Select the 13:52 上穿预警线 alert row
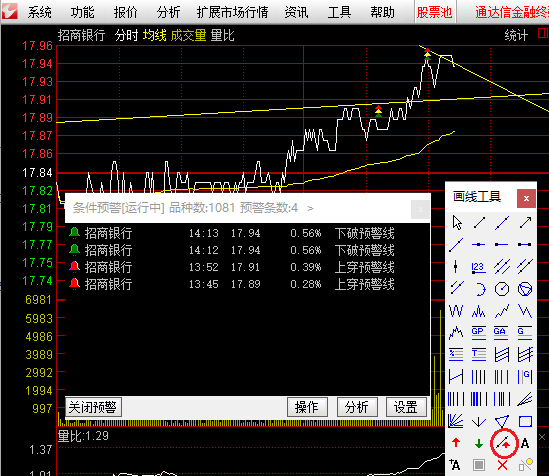Image resolution: width=549 pixels, height=476 pixels. [x=247, y=267]
